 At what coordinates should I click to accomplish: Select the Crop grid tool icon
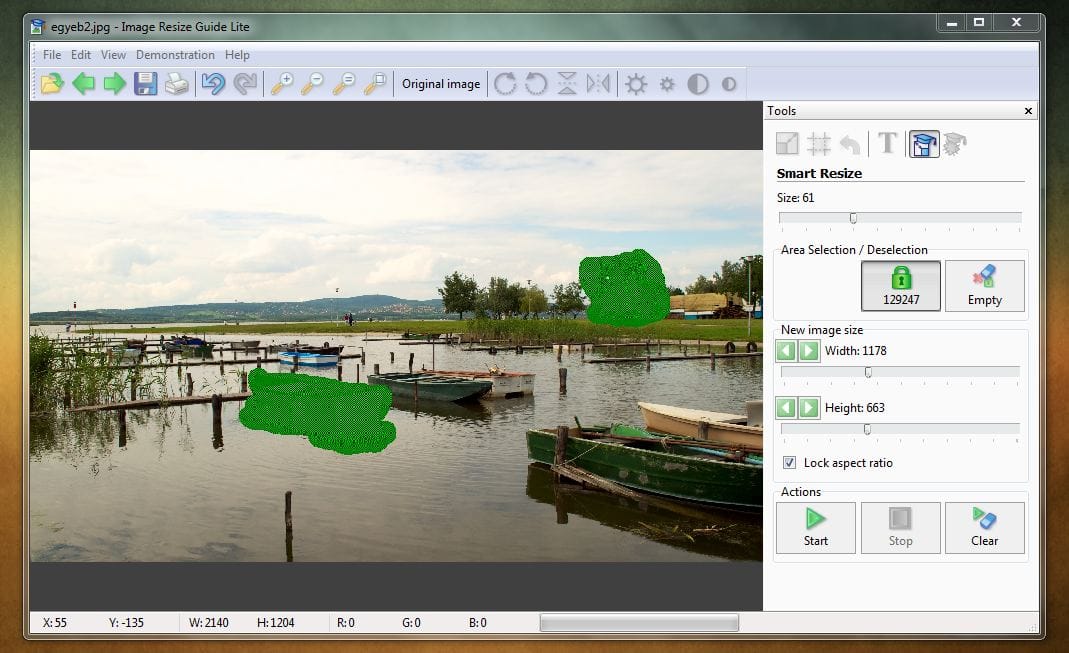(818, 144)
